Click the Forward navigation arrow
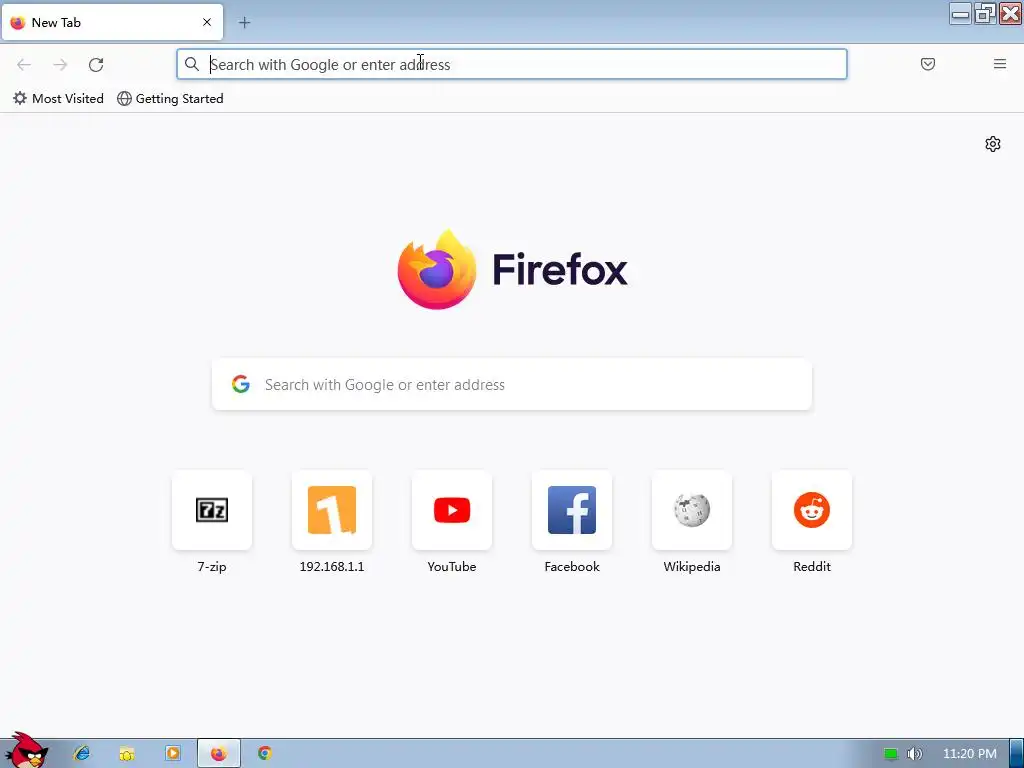Viewport: 1024px width, 768px height. pos(60,65)
